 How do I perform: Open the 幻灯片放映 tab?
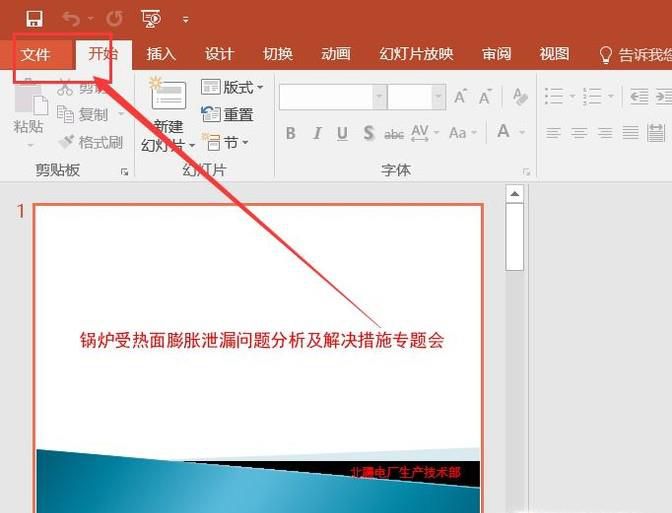[x=416, y=54]
